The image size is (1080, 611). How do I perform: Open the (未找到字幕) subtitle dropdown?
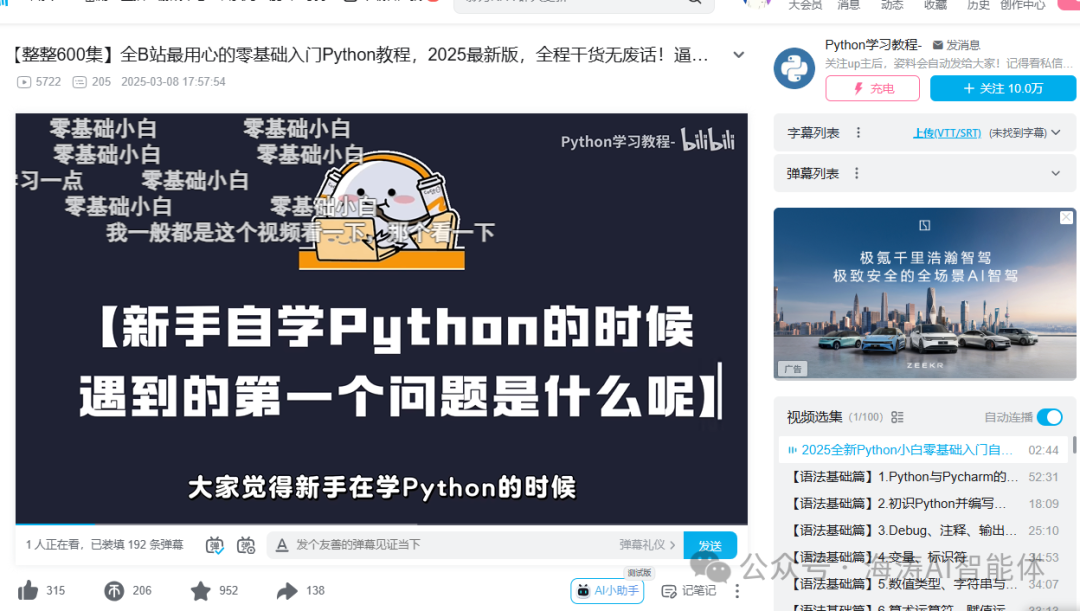click(1024, 132)
